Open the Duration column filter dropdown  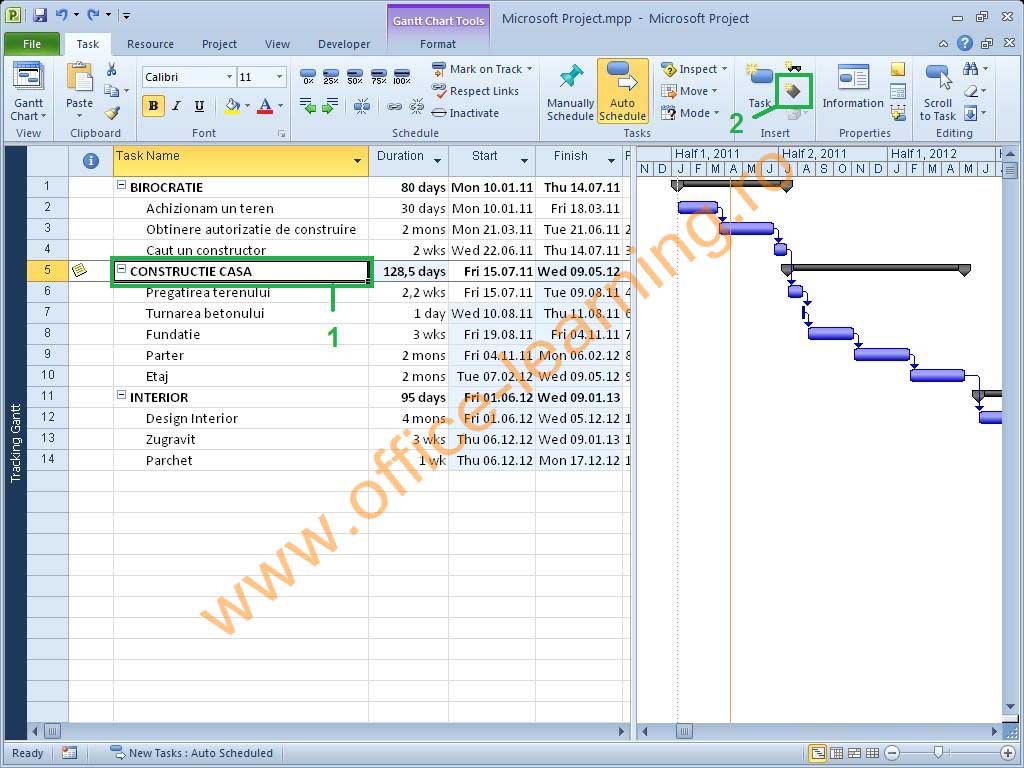tap(437, 161)
